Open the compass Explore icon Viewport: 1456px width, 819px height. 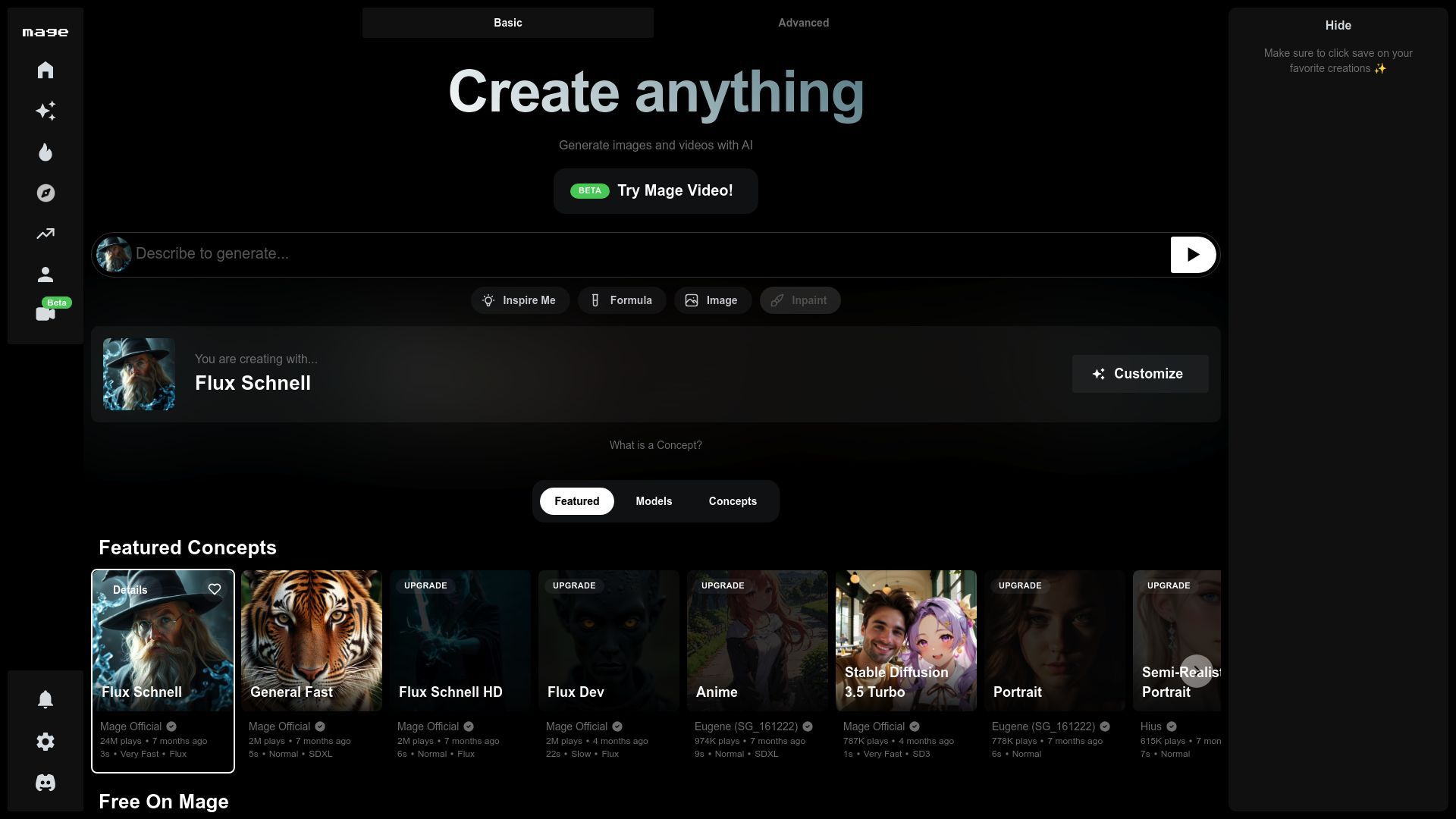coord(45,193)
